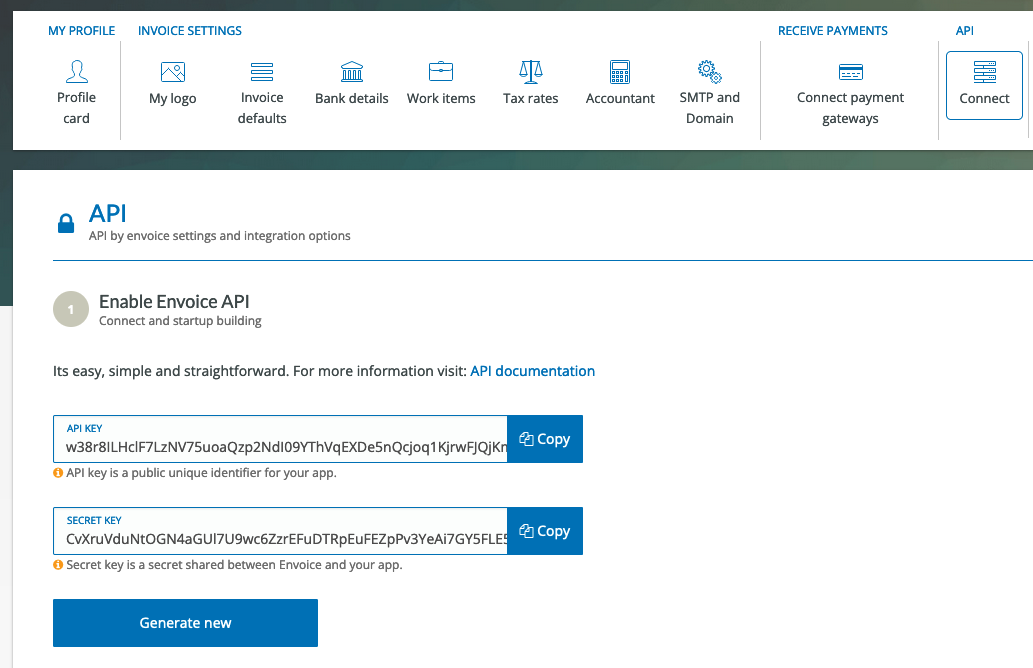The image size is (1033, 668).
Task: Select the RECEIVE PAYMENTS section header
Action: pos(833,31)
